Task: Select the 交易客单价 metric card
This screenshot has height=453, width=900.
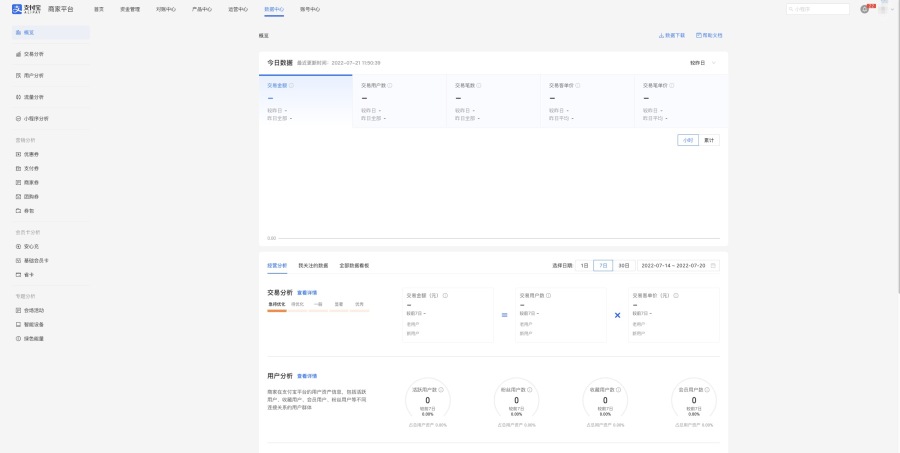Action: 587,101
